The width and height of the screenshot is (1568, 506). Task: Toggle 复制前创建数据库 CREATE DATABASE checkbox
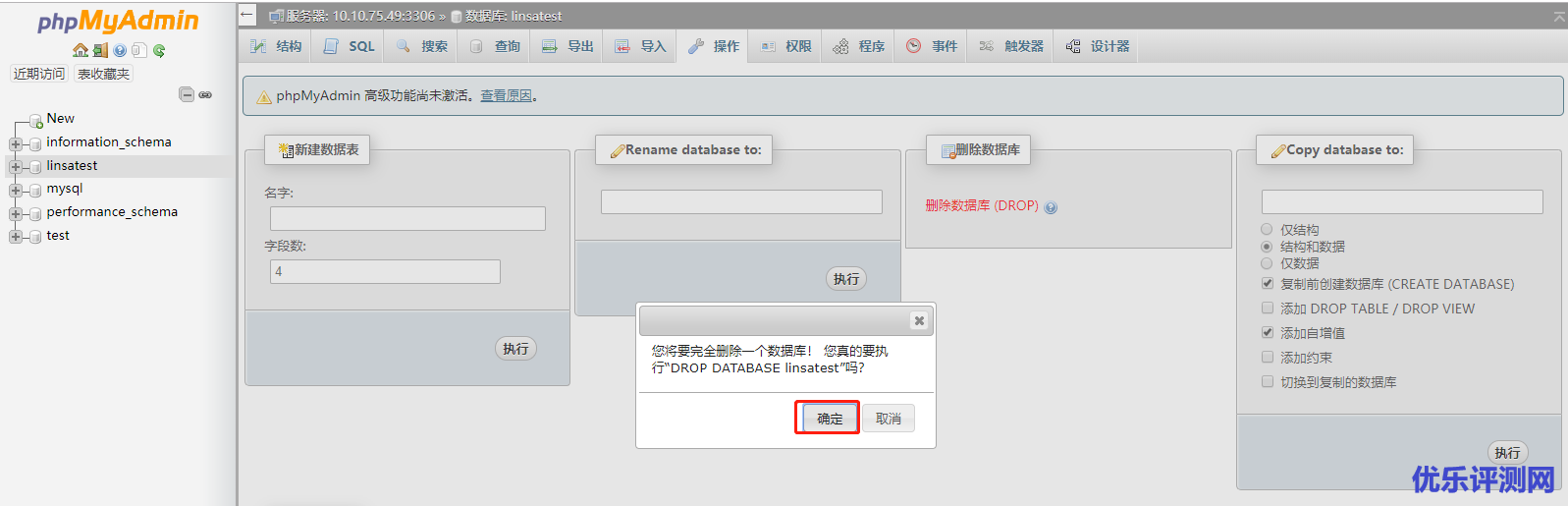[x=1268, y=283]
